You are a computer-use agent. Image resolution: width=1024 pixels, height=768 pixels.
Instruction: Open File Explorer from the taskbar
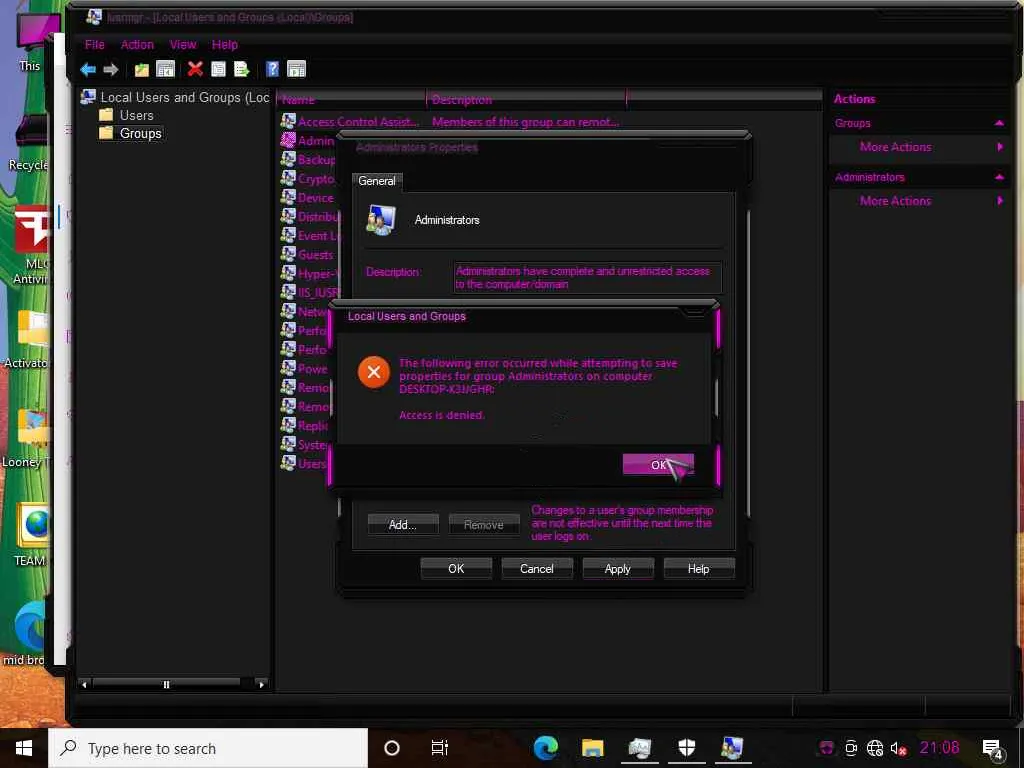click(x=592, y=748)
